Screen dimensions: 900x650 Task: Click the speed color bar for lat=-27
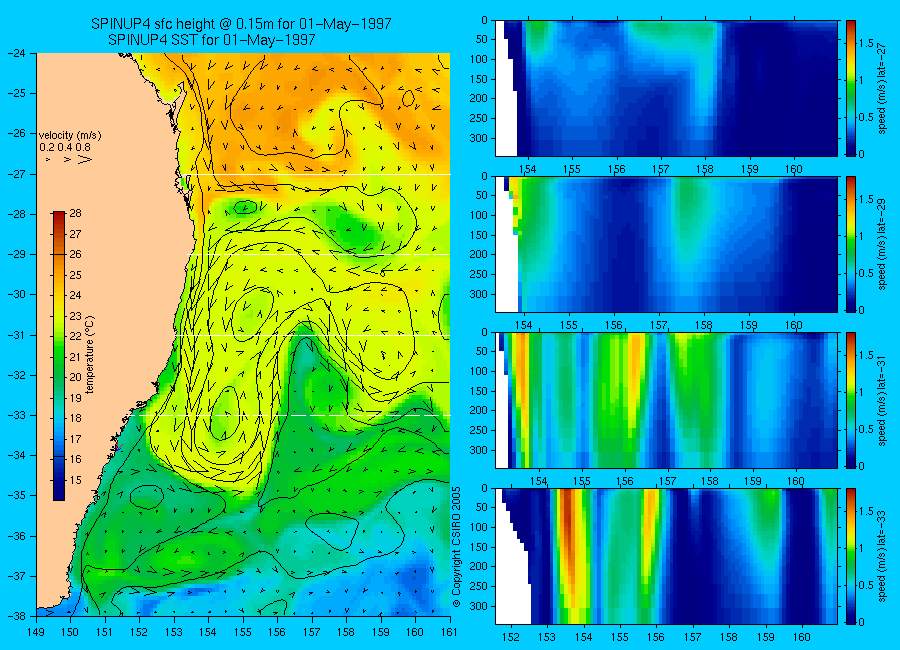[851, 88]
